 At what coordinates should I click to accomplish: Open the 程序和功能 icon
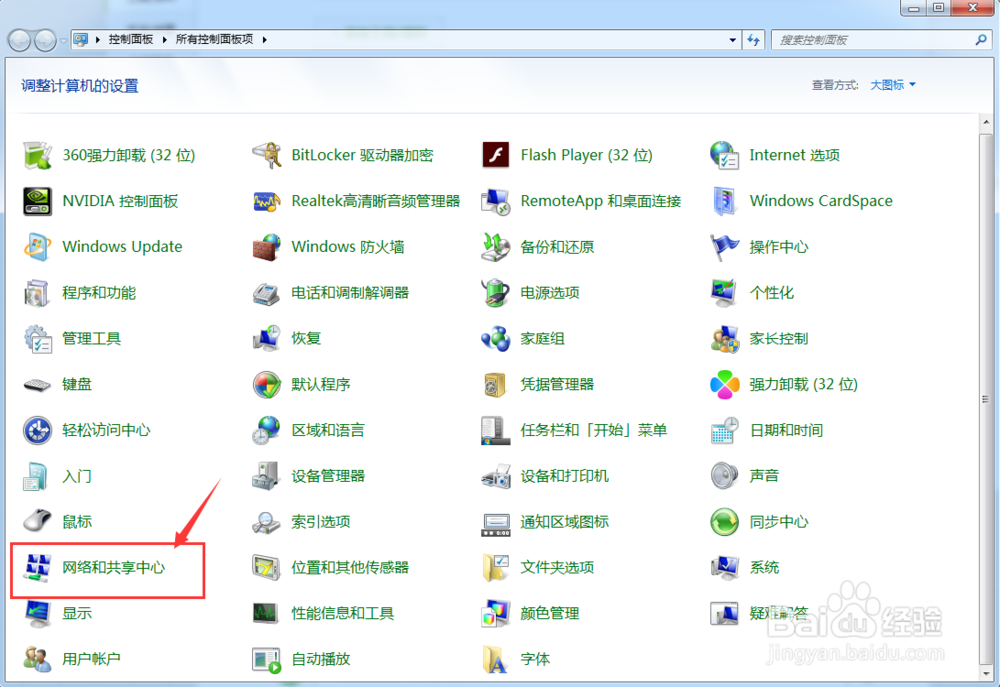(x=37, y=293)
